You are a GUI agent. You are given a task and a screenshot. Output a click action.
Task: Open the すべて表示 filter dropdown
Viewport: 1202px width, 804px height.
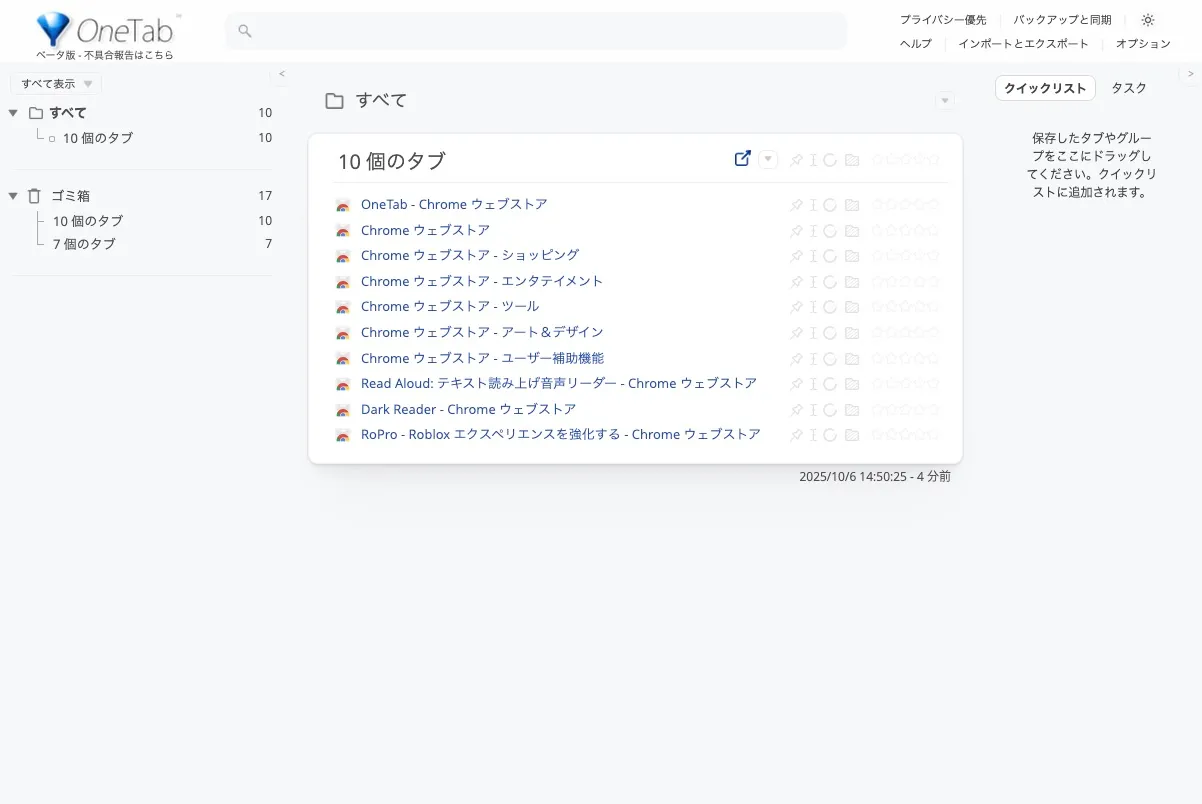pyautogui.click(x=56, y=84)
